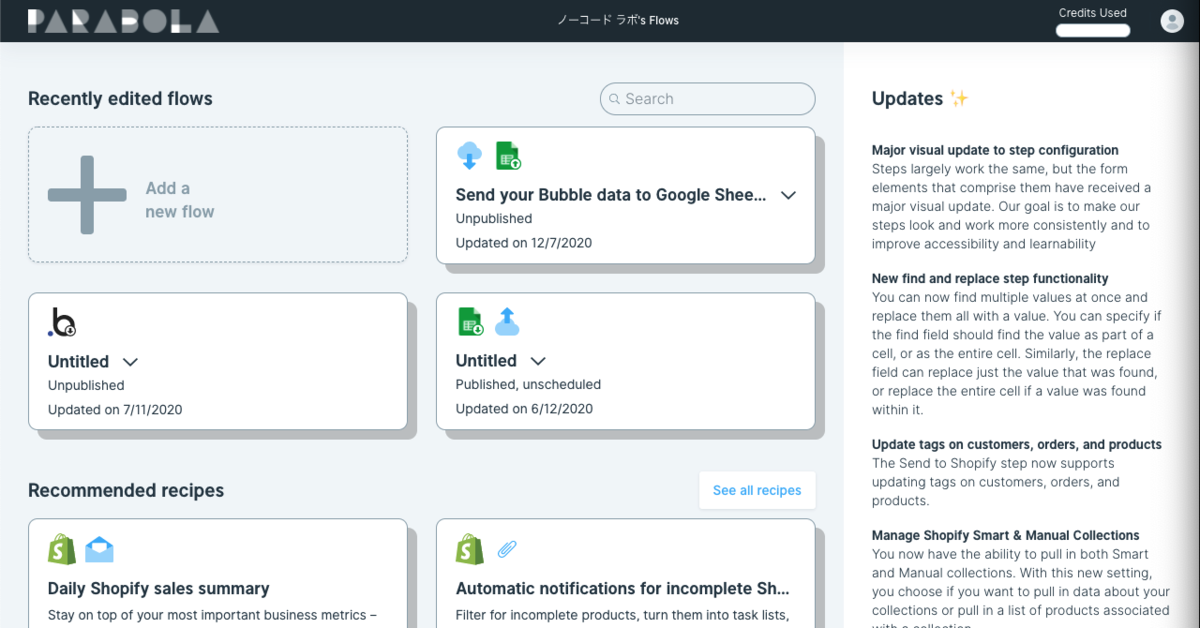The image size is (1200, 628).
Task: Expand the chevron next to the Unpublished Untitled flow
Action: click(130, 361)
